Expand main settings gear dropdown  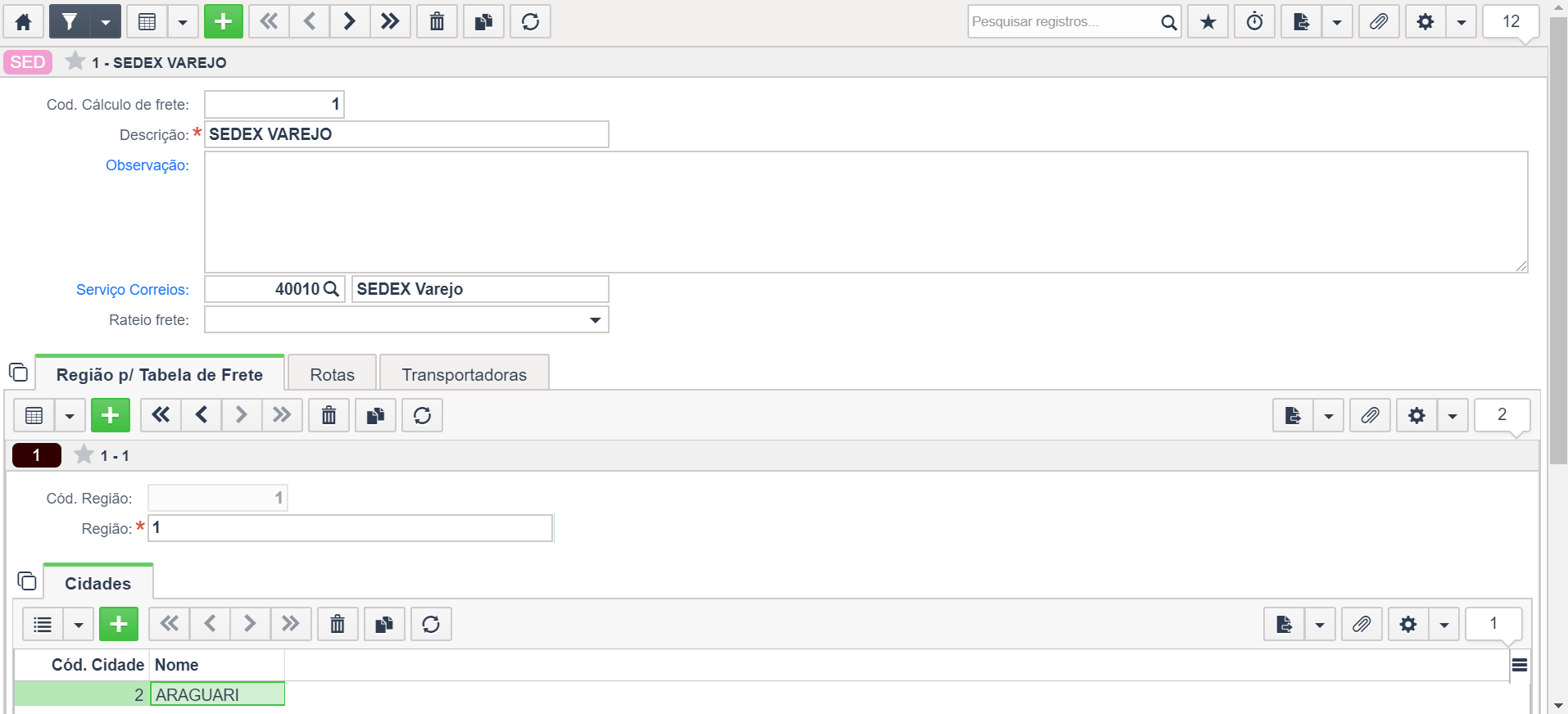tap(1462, 21)
